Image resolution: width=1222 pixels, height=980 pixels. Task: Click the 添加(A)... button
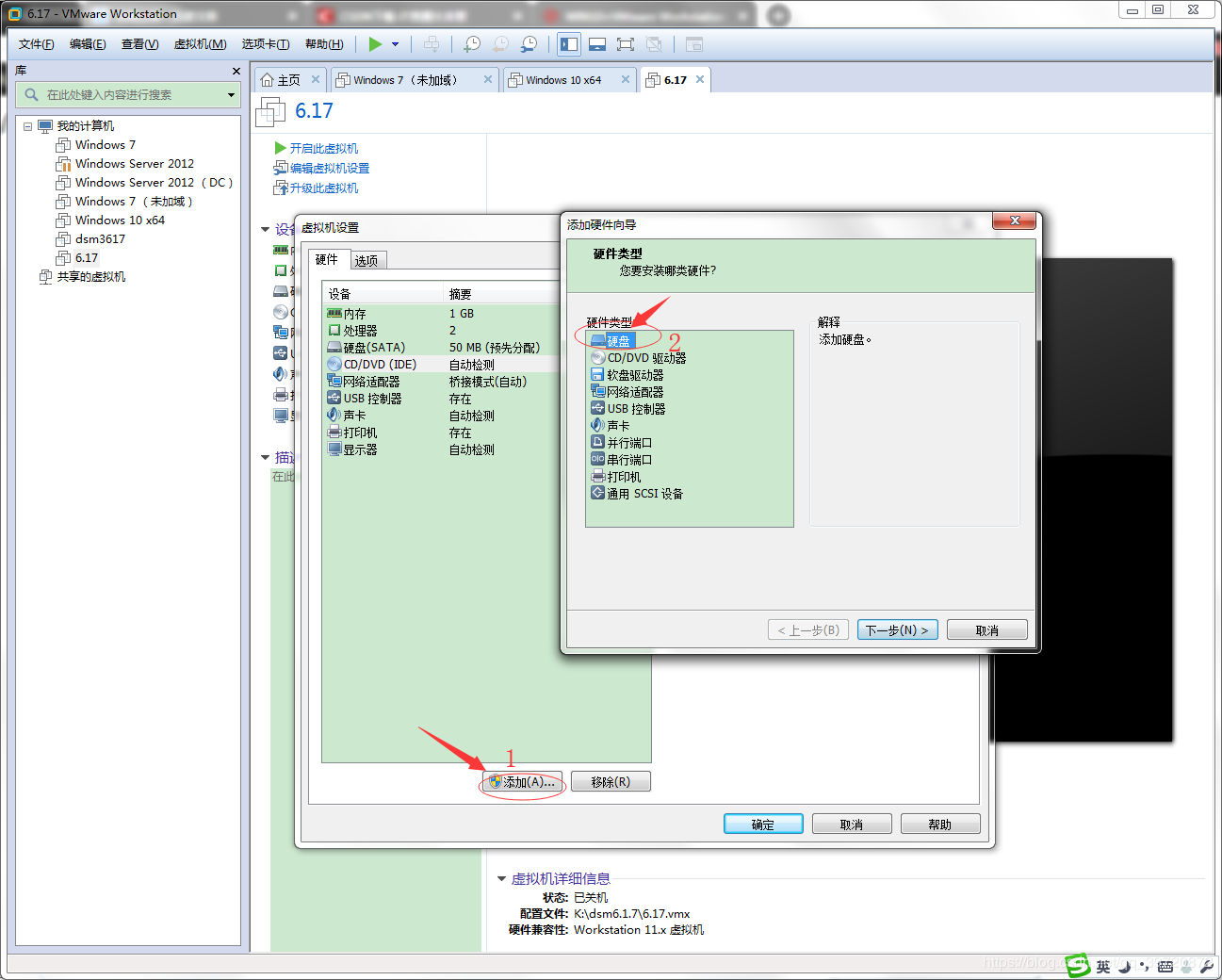523,782
